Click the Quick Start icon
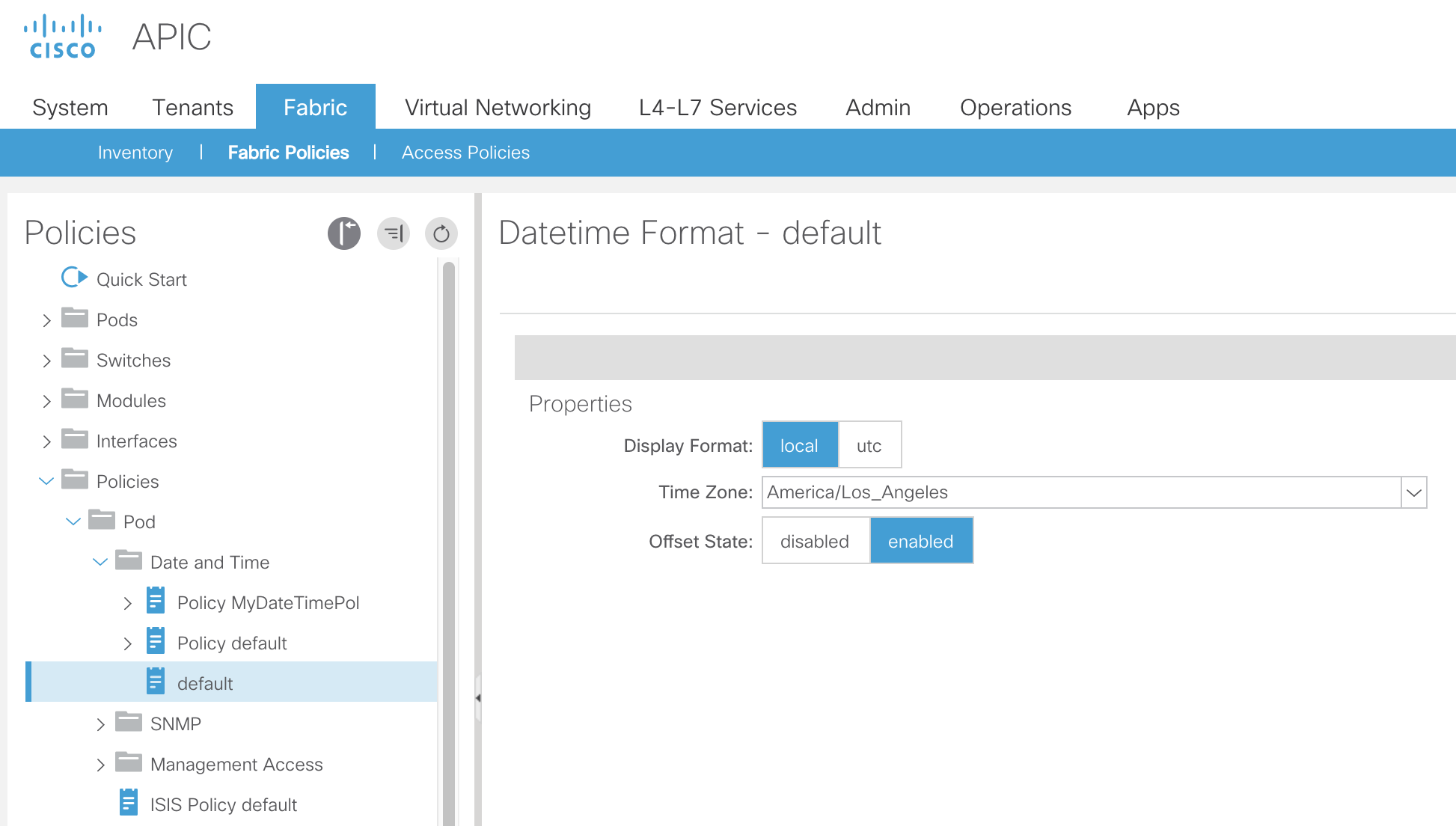The width and height of the screenshot is (1456, 826). (x=74, y=278)
